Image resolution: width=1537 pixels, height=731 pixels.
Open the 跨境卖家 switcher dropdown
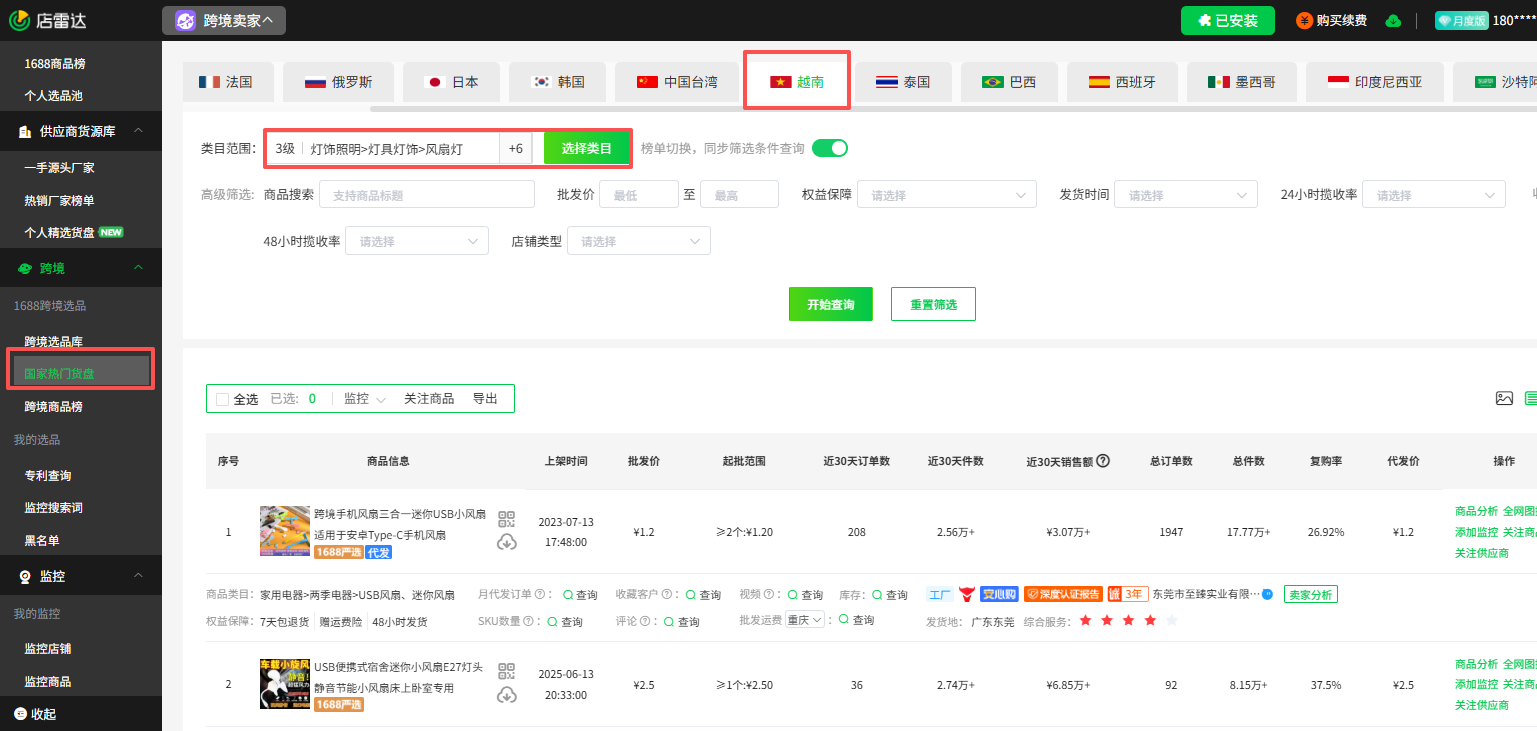(224, 20)
